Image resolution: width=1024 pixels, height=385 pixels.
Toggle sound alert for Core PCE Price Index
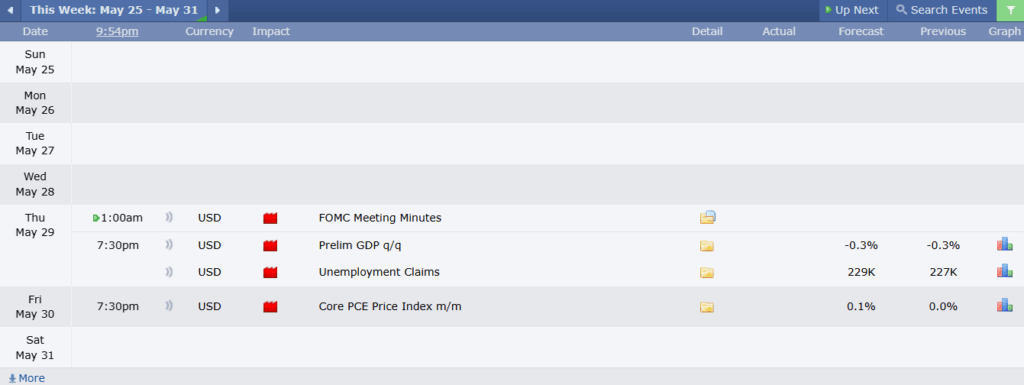(x=168, y=305)
